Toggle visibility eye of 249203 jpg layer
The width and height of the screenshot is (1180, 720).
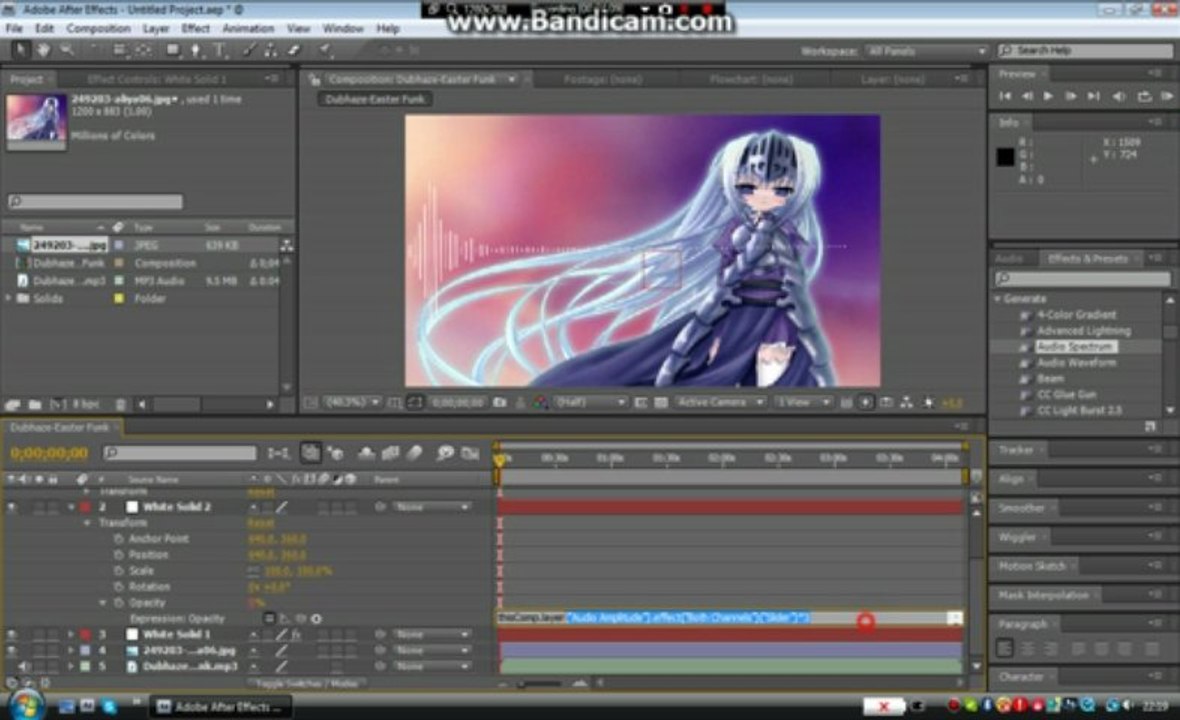coord(12,650)
